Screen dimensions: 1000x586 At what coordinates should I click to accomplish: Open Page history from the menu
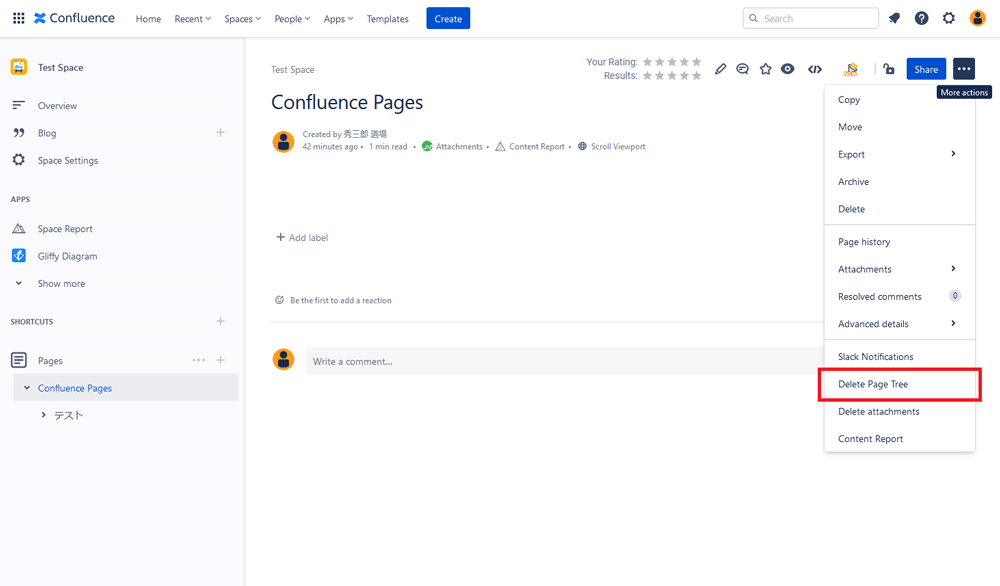click(x=899, y=242)
